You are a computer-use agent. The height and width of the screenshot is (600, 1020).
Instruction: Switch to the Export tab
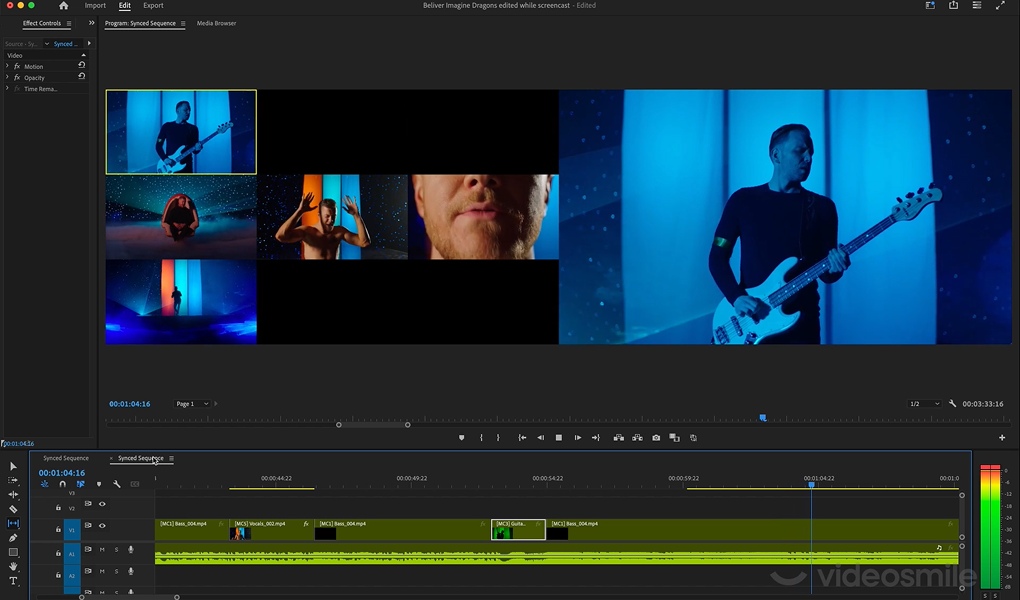[154, 5]
